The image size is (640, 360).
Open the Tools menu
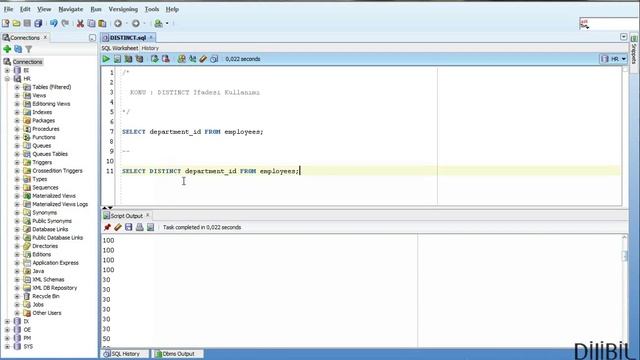pyautogui.click(x=152, y=9)
